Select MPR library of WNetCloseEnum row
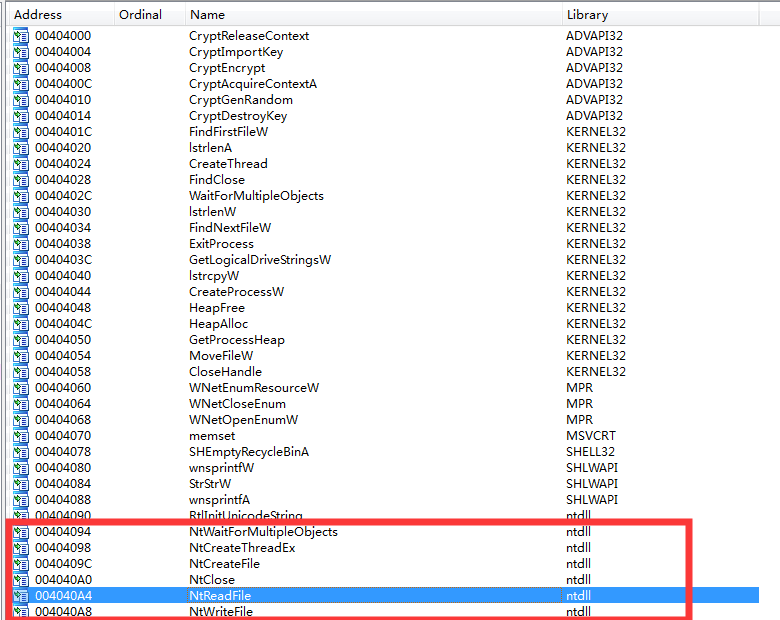The image size is (780, 620). point(580,404)
